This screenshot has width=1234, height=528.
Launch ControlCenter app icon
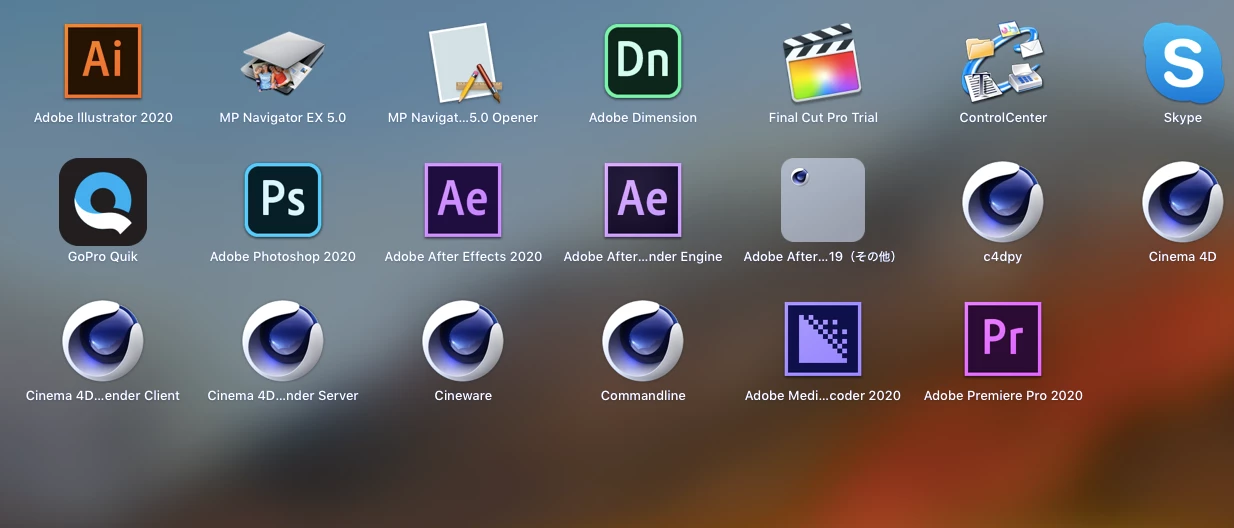pyautogui.click(x=1003, y=62)
